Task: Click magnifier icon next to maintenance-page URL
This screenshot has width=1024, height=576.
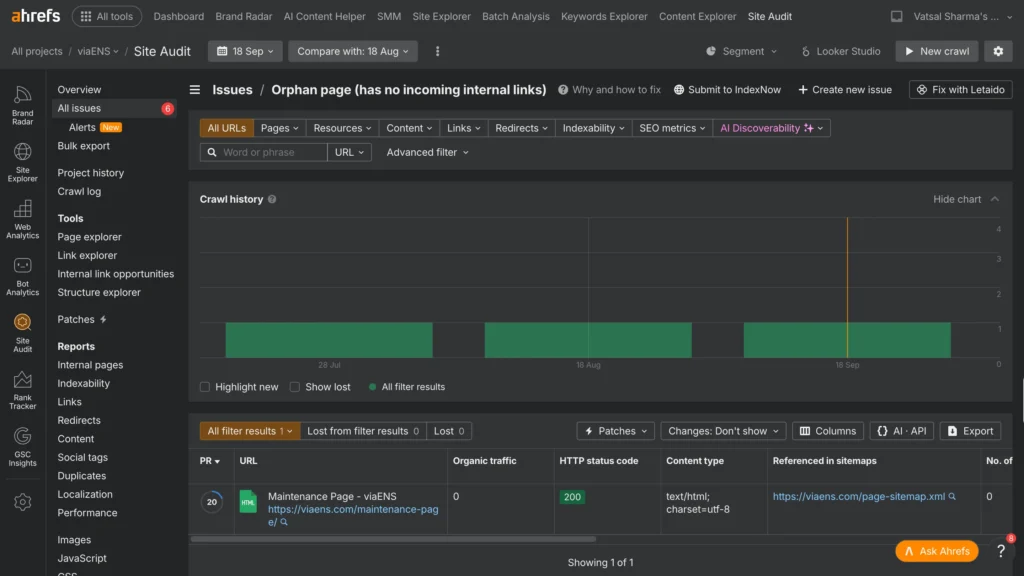Action: [x=284, y=522]
